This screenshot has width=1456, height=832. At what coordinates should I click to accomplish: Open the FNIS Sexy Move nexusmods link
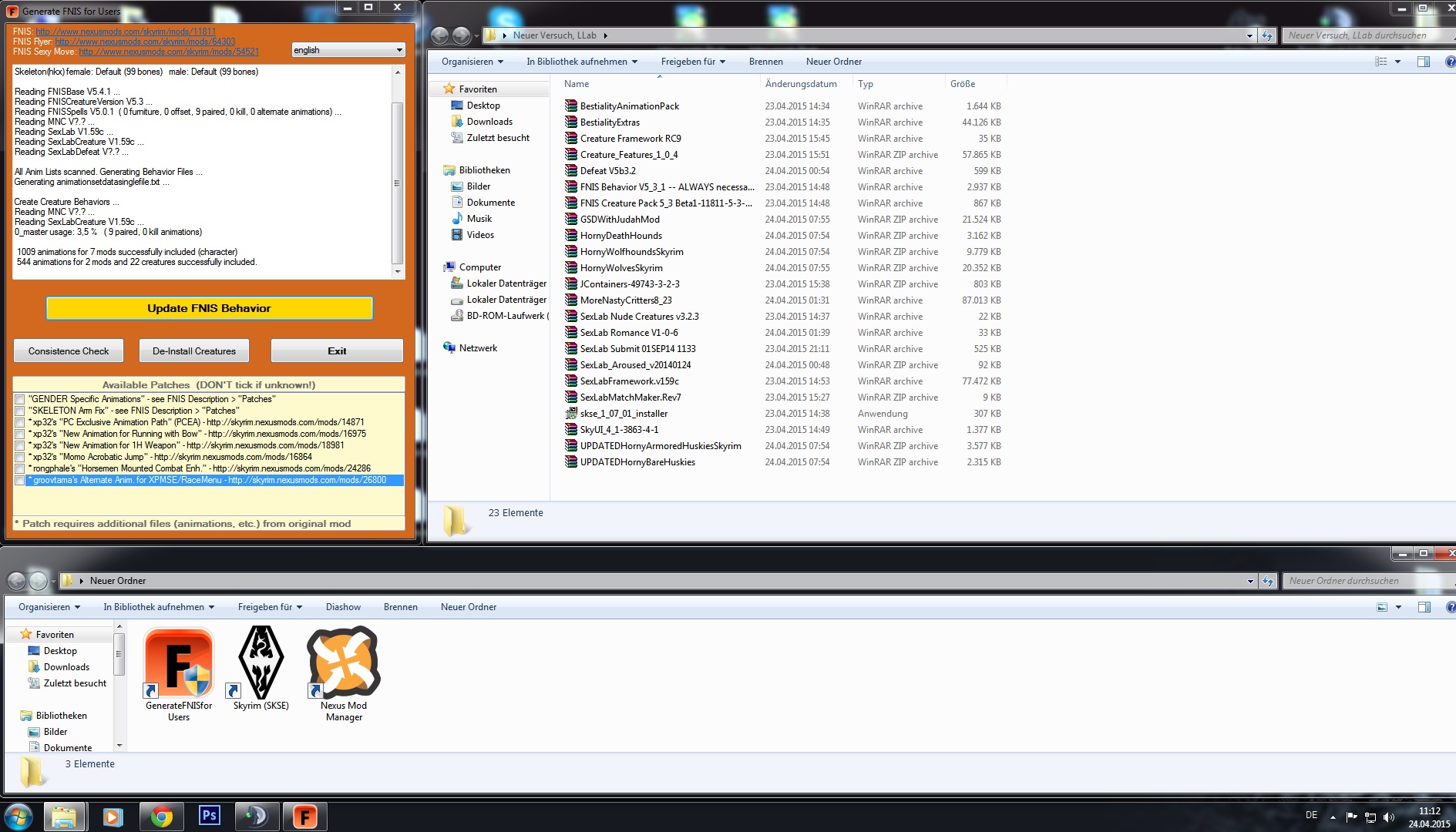pos(169,52)
